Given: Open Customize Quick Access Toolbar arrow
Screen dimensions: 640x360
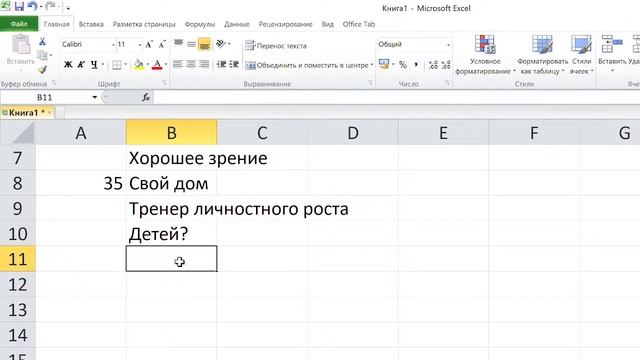Looking at the screenshot, I should (68, 8).
